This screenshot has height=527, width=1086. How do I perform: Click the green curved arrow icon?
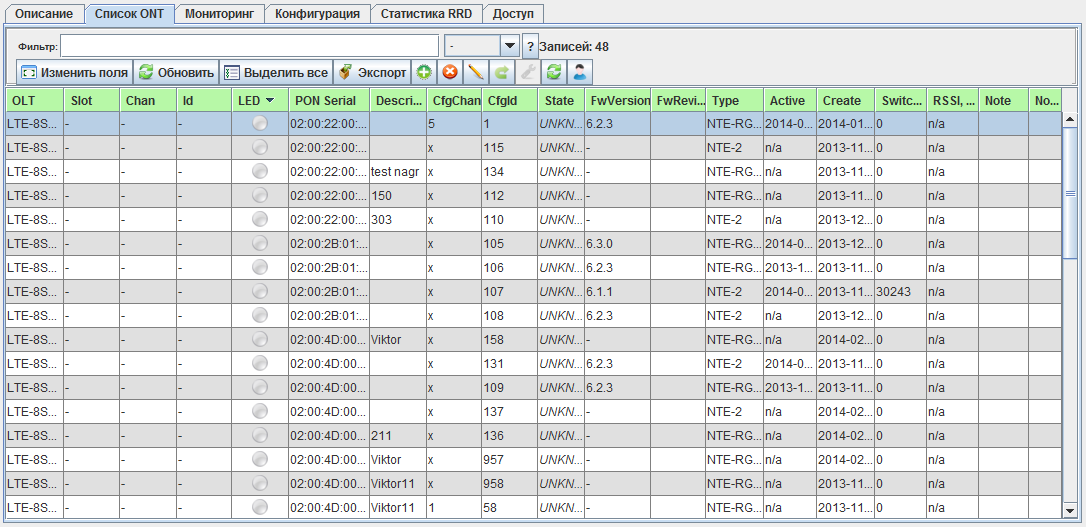[501, 72]
